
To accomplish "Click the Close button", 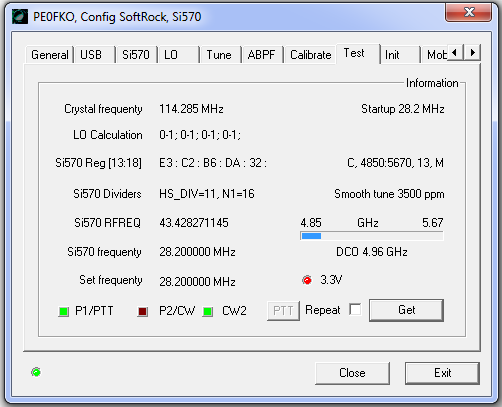I will [x=352, y=373].
